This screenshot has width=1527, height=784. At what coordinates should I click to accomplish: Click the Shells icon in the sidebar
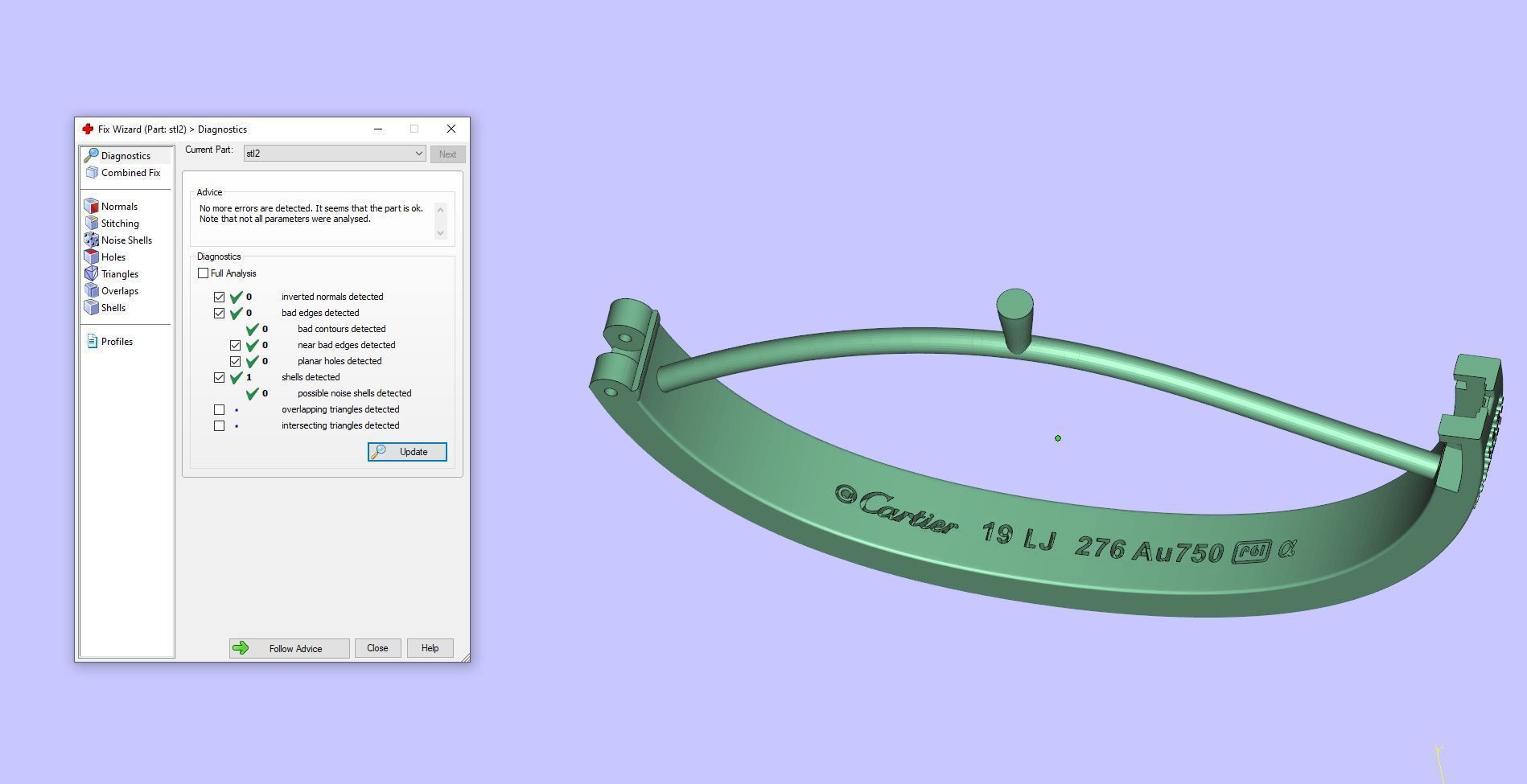click(x=92, y=308)
